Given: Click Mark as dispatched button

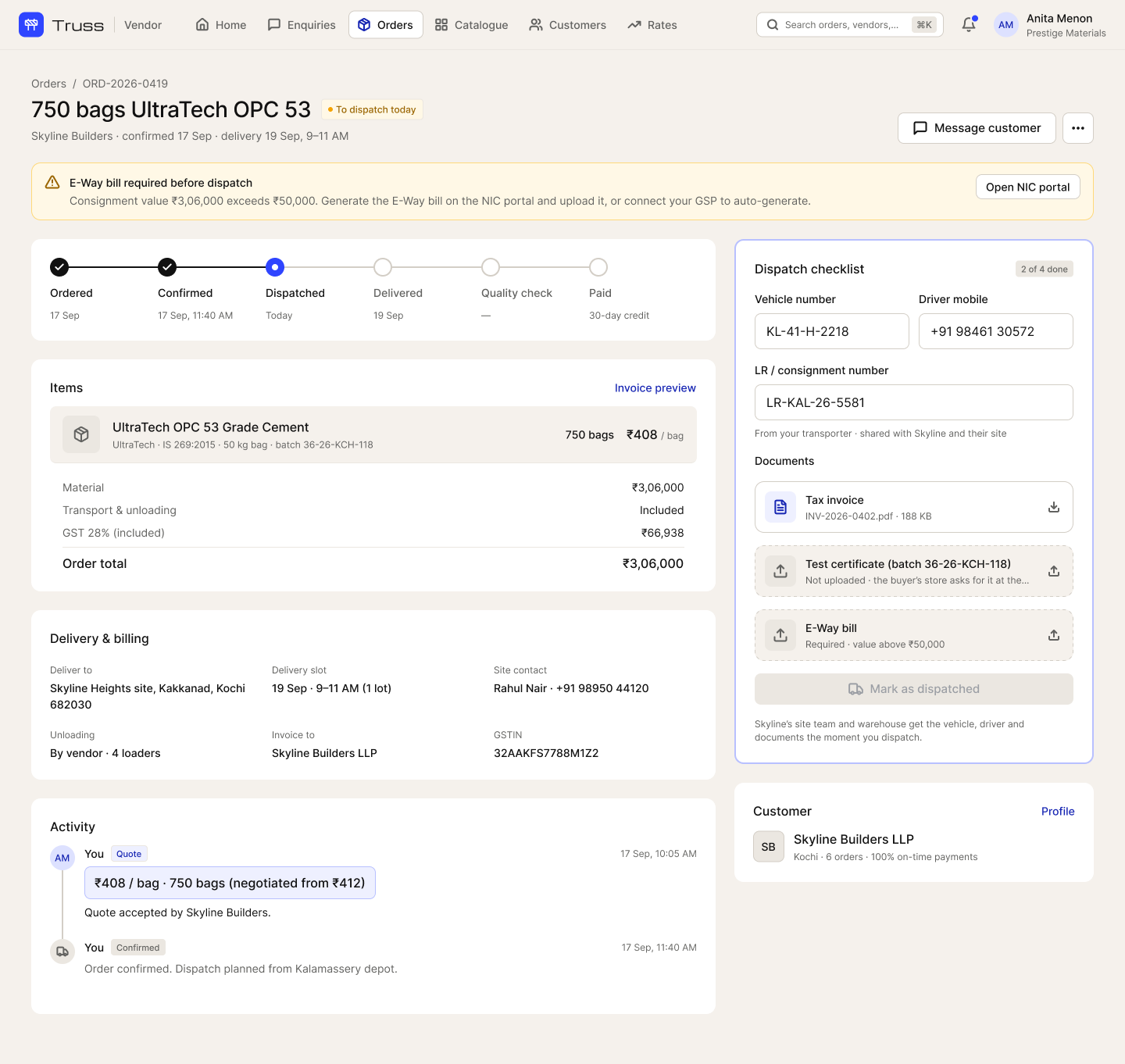Looking at the screenshot, I should [914, 689].
